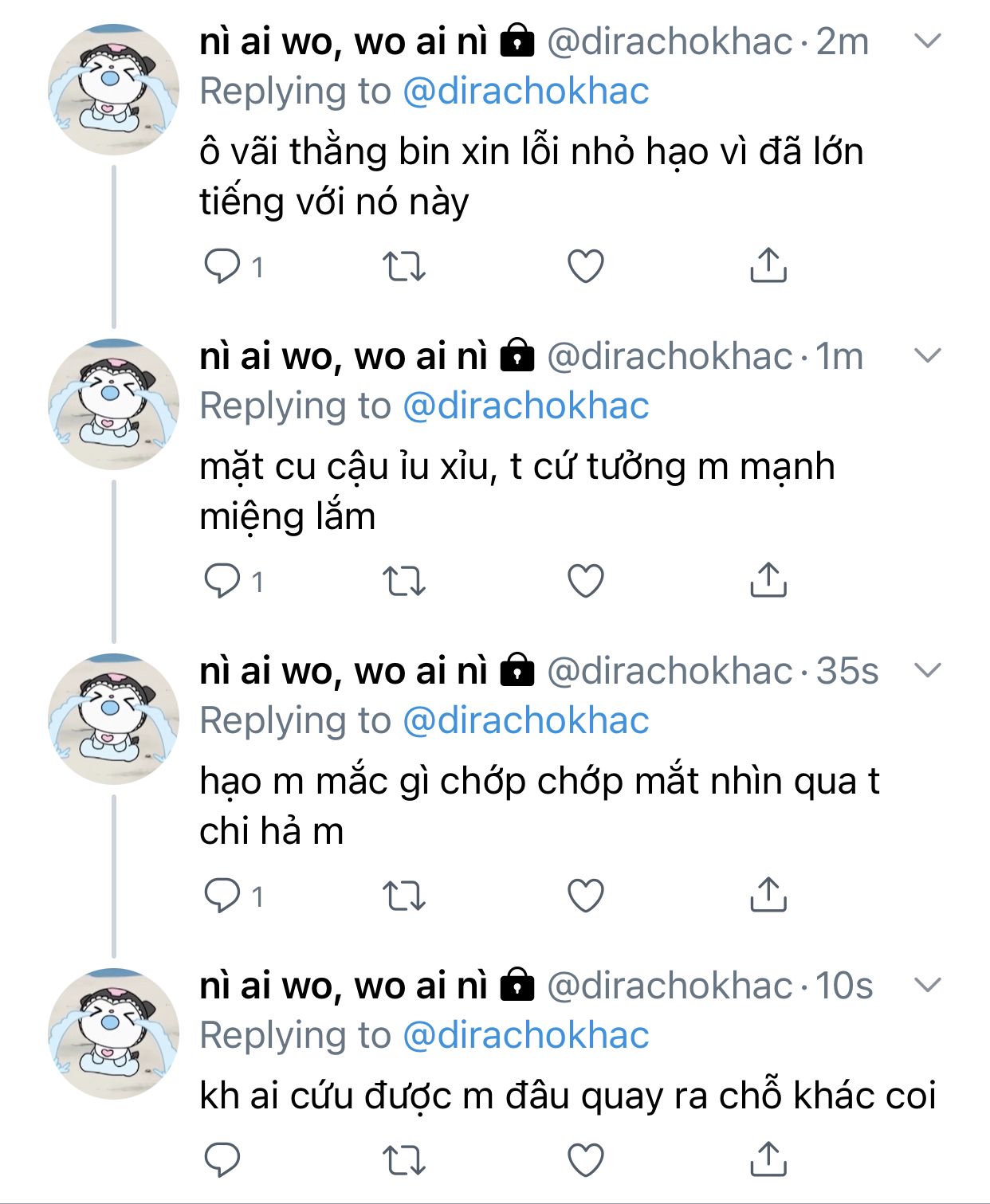Open chevron menu on the 35s tweet
This screenshot has height=1204, width=990.
[x=929, y=670]
